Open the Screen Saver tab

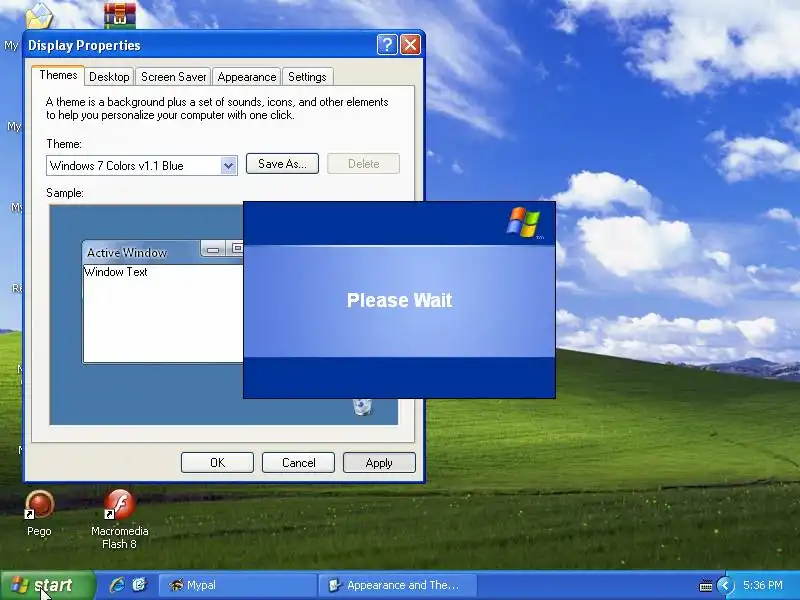(173, 77)
